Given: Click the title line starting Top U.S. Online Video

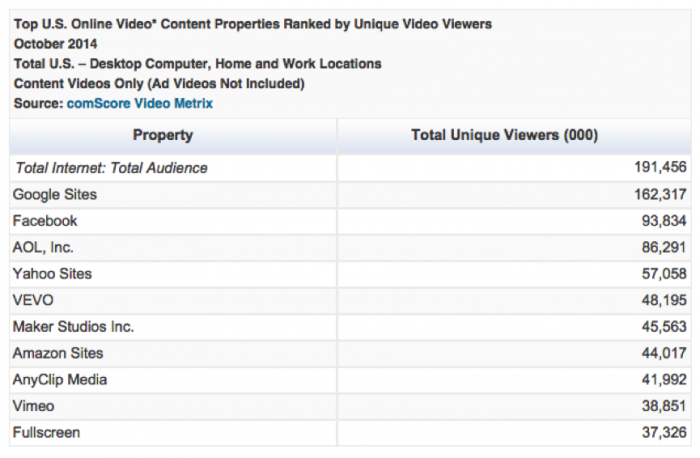Looking at the screenshot, I should pos(253,24).
